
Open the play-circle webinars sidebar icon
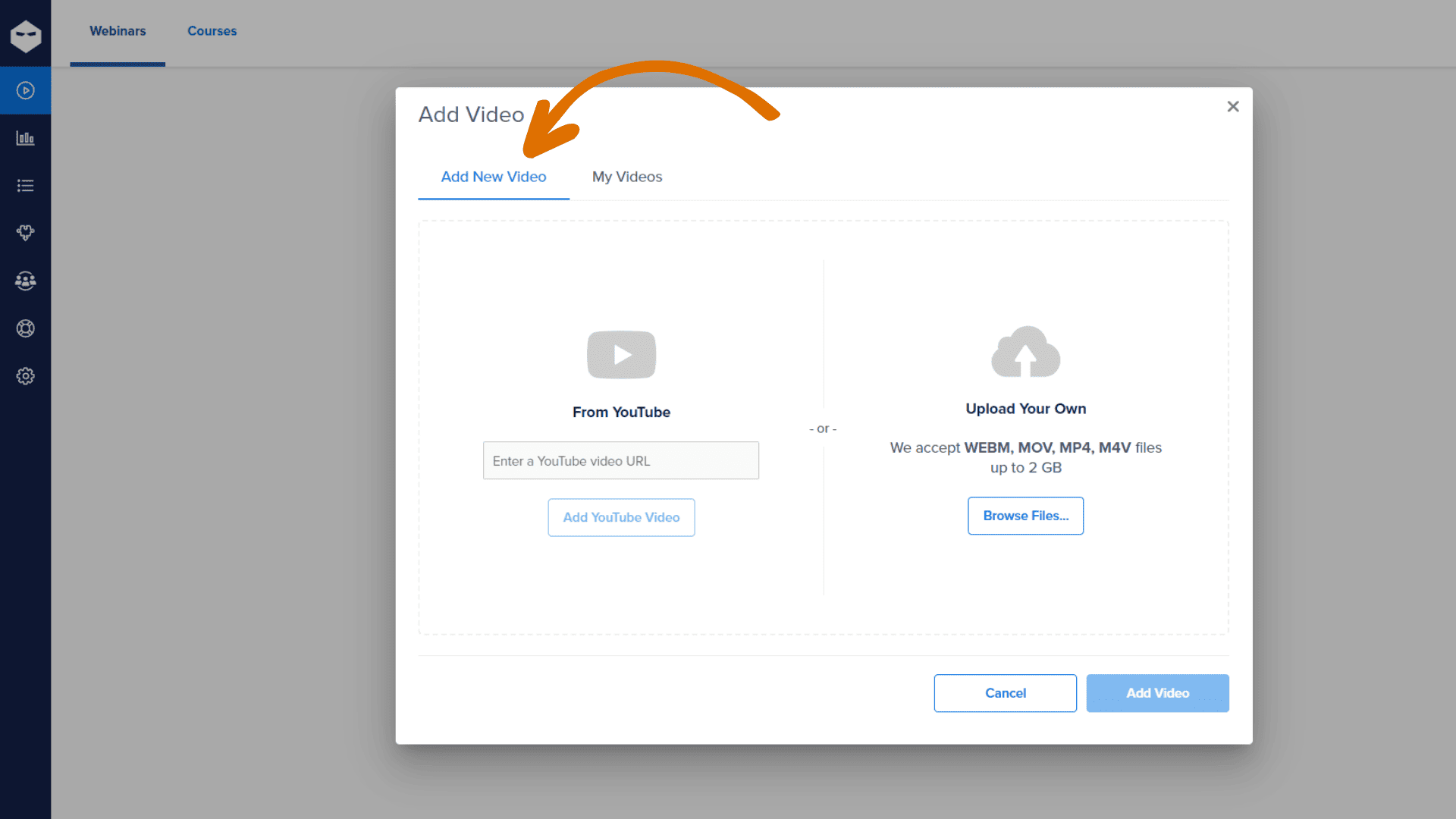coord(26,91)
